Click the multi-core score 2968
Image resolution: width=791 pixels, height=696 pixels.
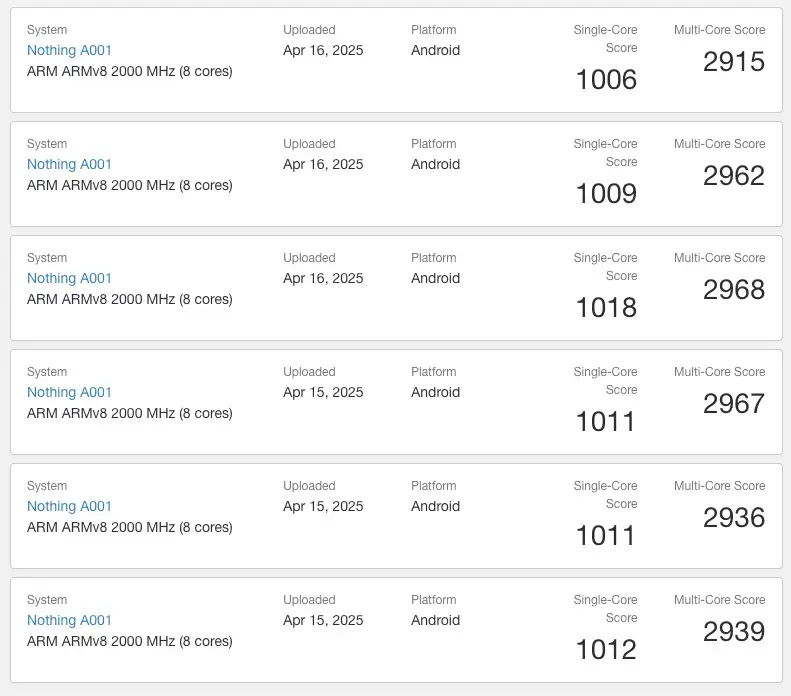[x=734, y=289]
